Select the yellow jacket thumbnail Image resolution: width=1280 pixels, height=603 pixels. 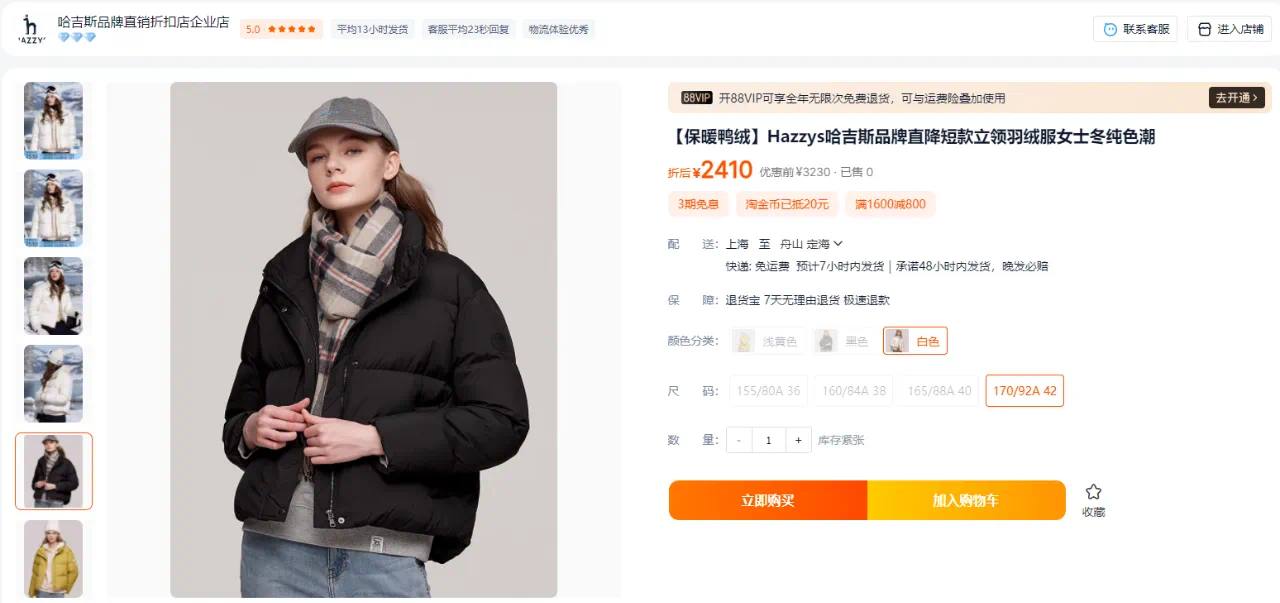coord(53,558)
